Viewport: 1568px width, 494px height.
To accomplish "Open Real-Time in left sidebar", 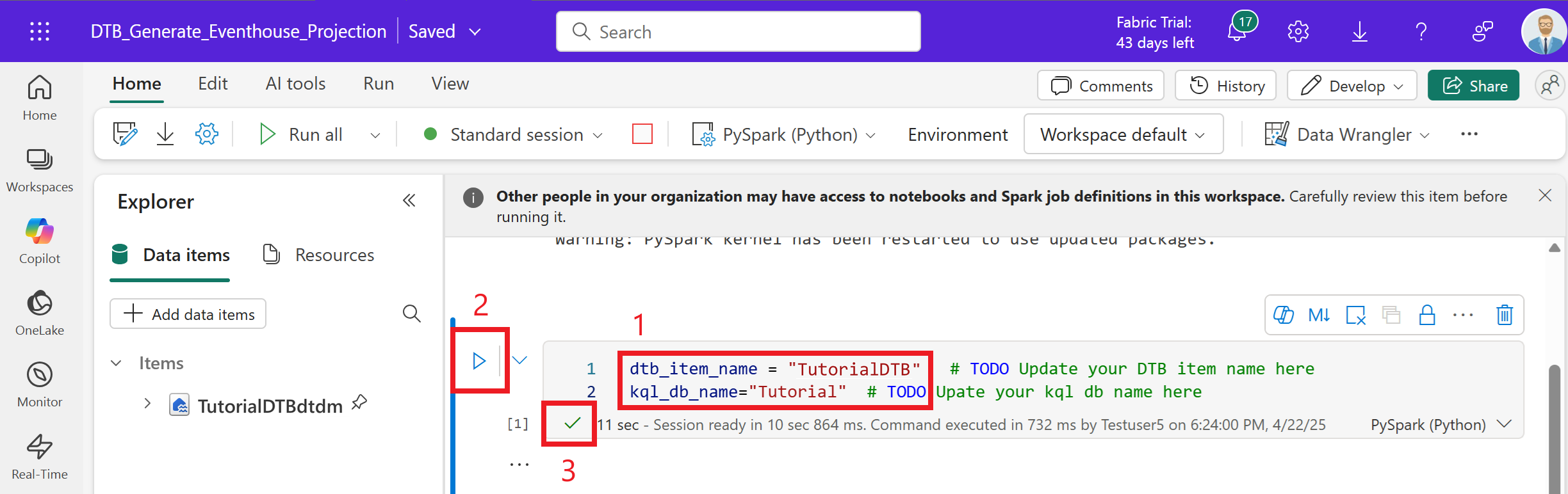I will 40,456.
